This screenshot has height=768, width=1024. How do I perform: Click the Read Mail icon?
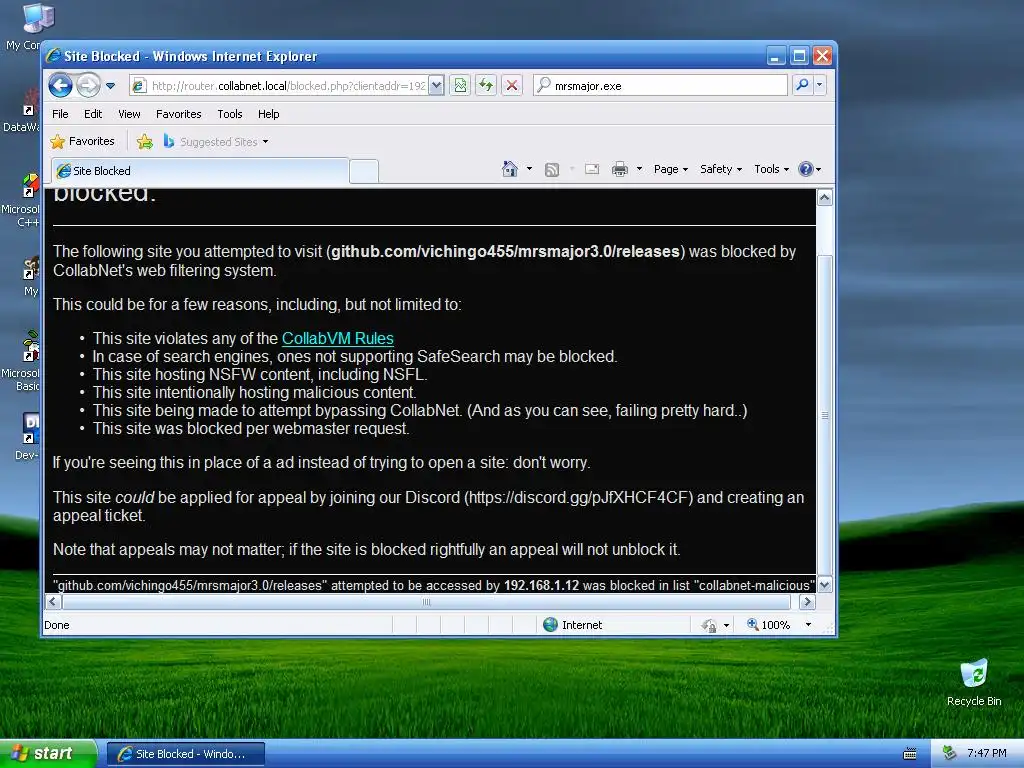point(592,170)
